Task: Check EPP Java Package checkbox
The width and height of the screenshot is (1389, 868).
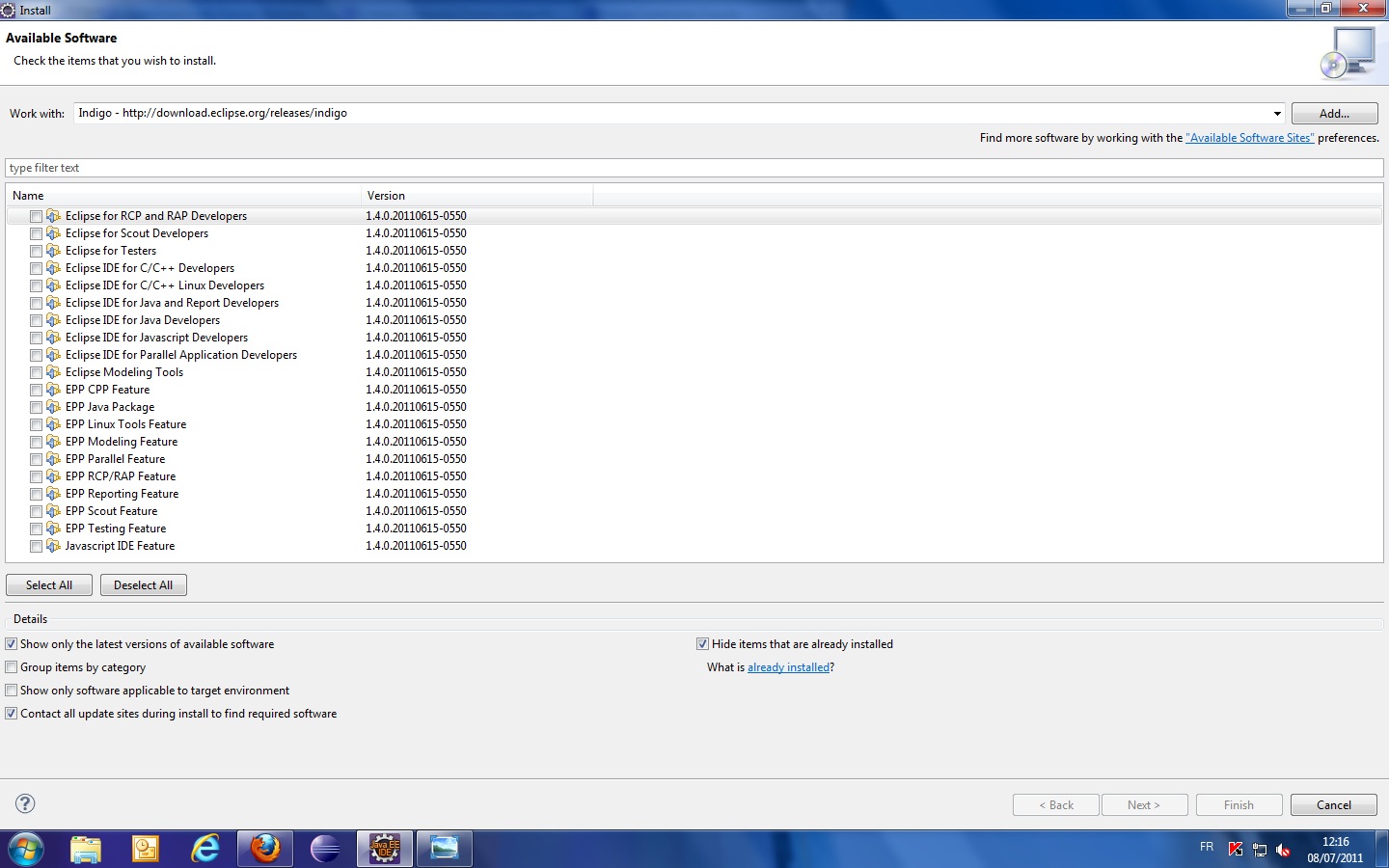Action: pyautogui.click(x=36, y=407)
